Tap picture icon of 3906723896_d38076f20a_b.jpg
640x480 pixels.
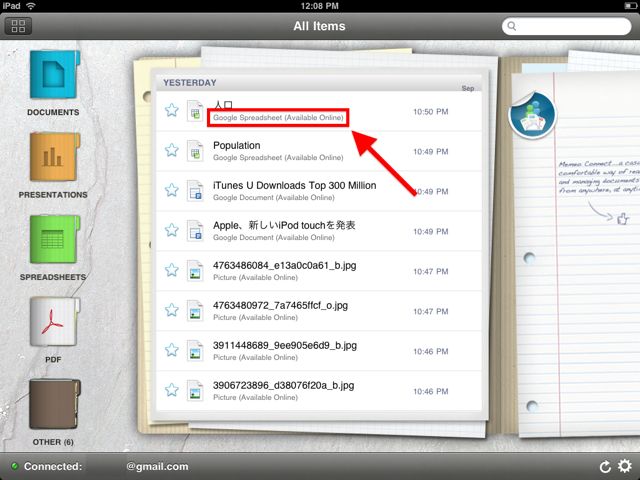point(195,391)
